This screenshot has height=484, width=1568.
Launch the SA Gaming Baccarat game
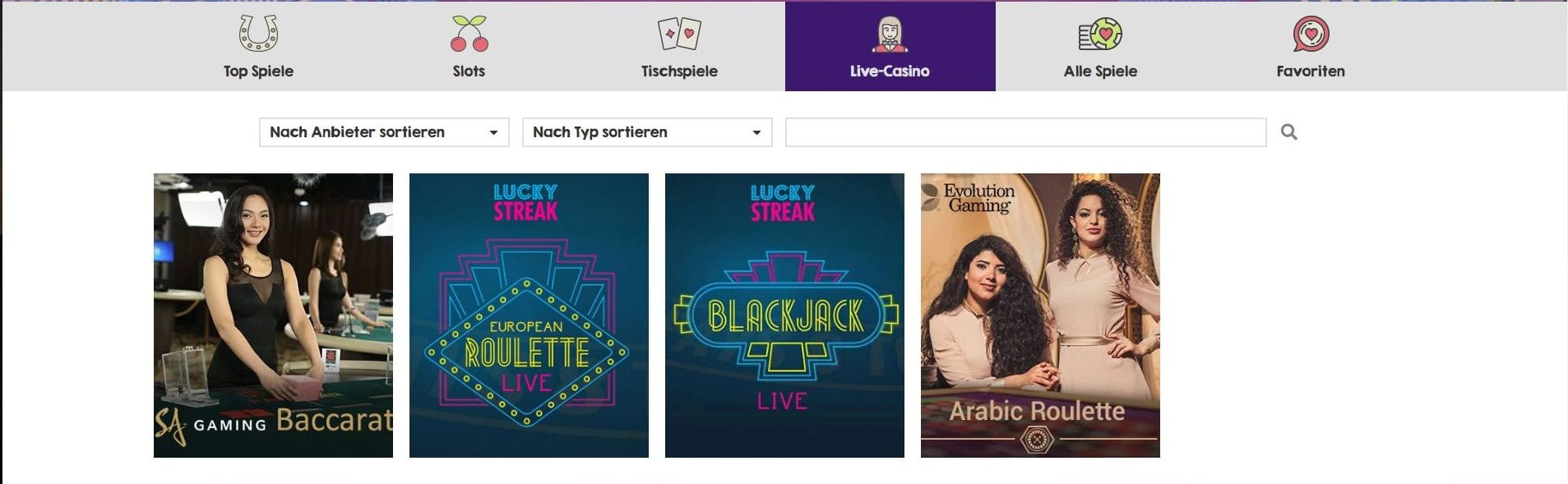273,316
